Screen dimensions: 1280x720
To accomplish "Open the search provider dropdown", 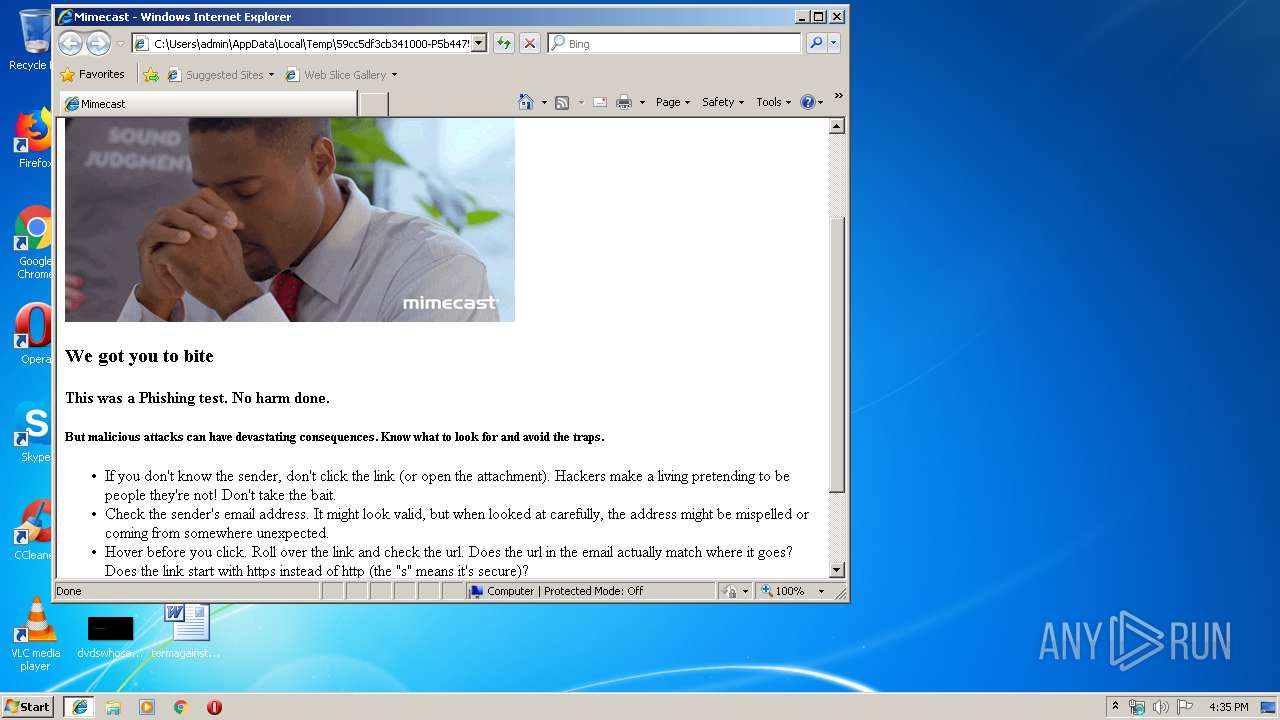I will pyautogui.click(x=834, y=43).
